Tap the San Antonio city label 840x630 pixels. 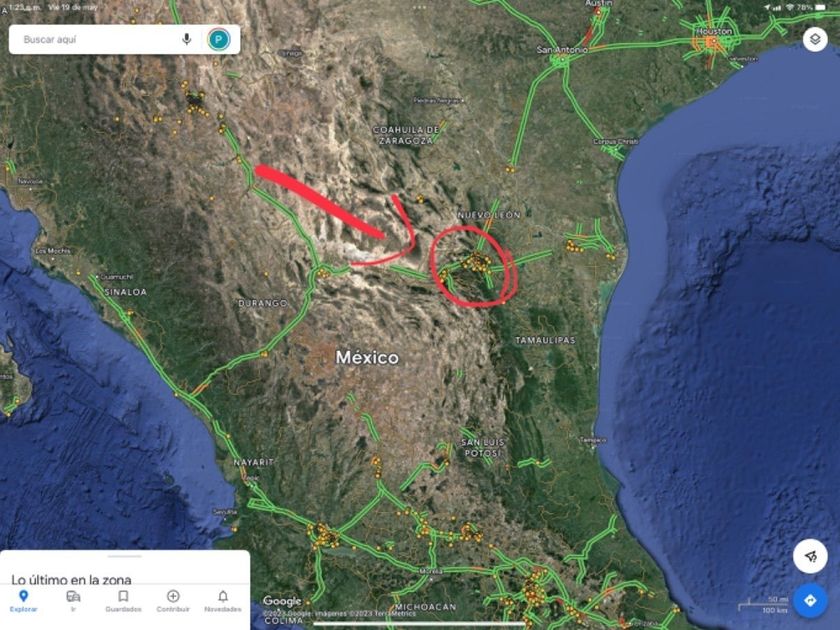[x=562, y=49]
